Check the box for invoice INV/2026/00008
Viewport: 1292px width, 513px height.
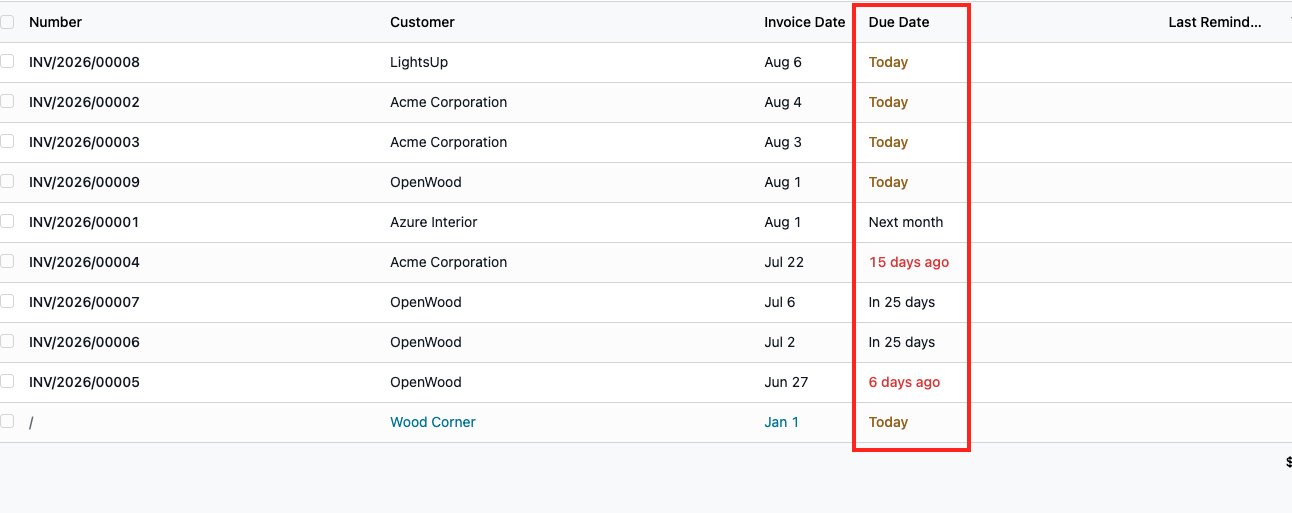click(7, 62)
